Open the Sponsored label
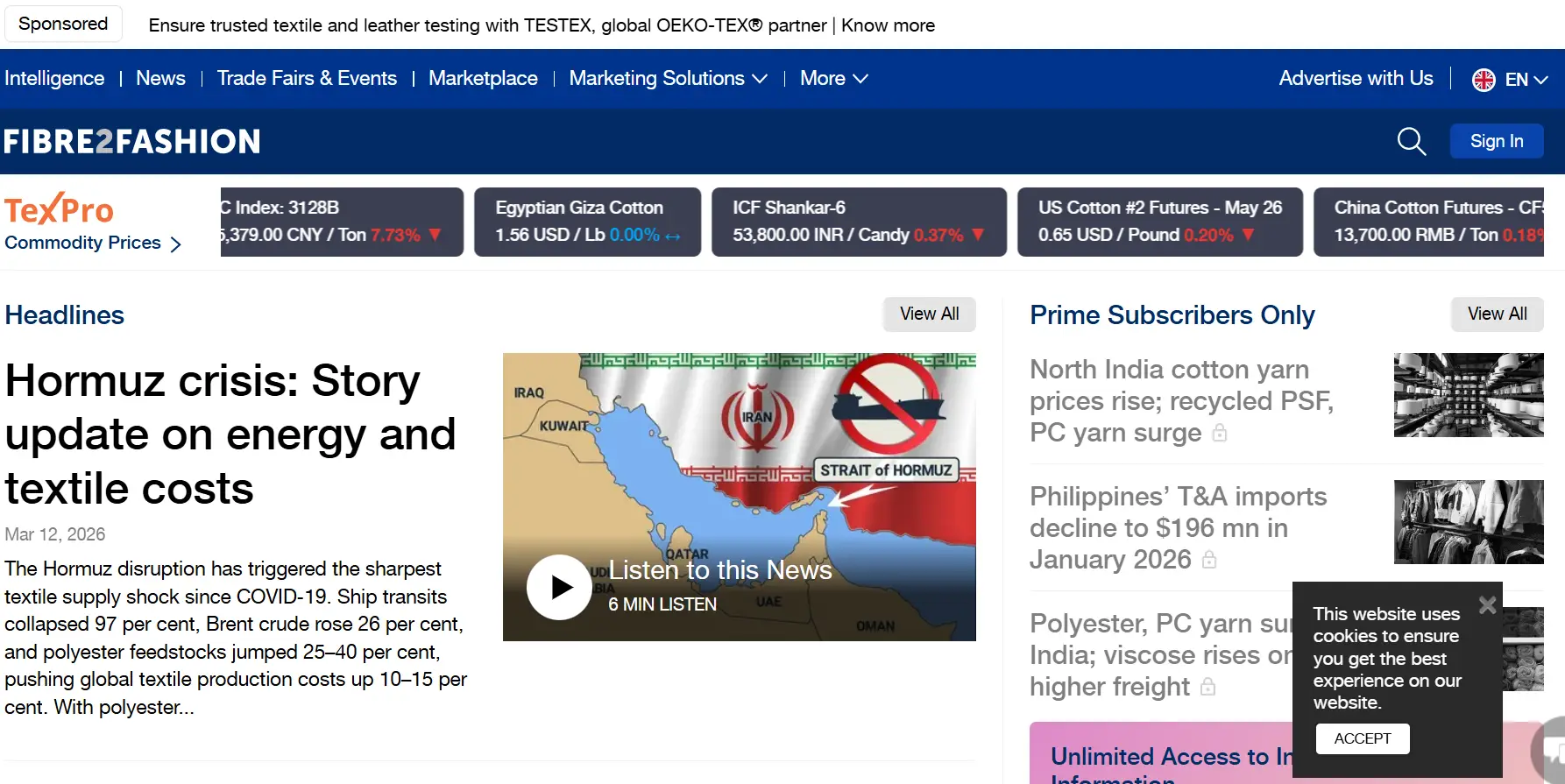This screenshot has height=784, width=1565. click(63, 24)
